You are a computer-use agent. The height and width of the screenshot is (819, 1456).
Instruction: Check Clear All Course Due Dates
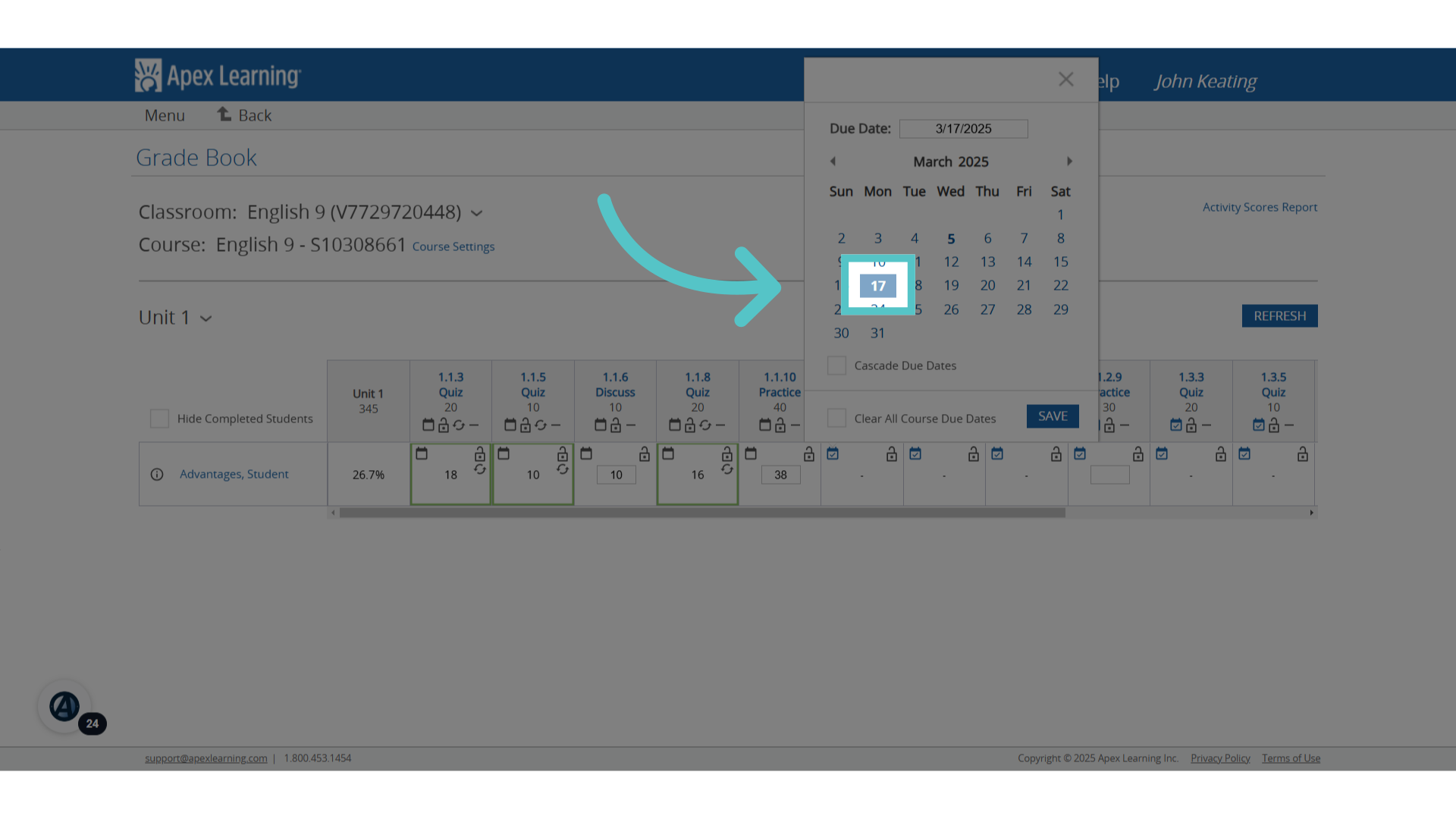point(836,418)
